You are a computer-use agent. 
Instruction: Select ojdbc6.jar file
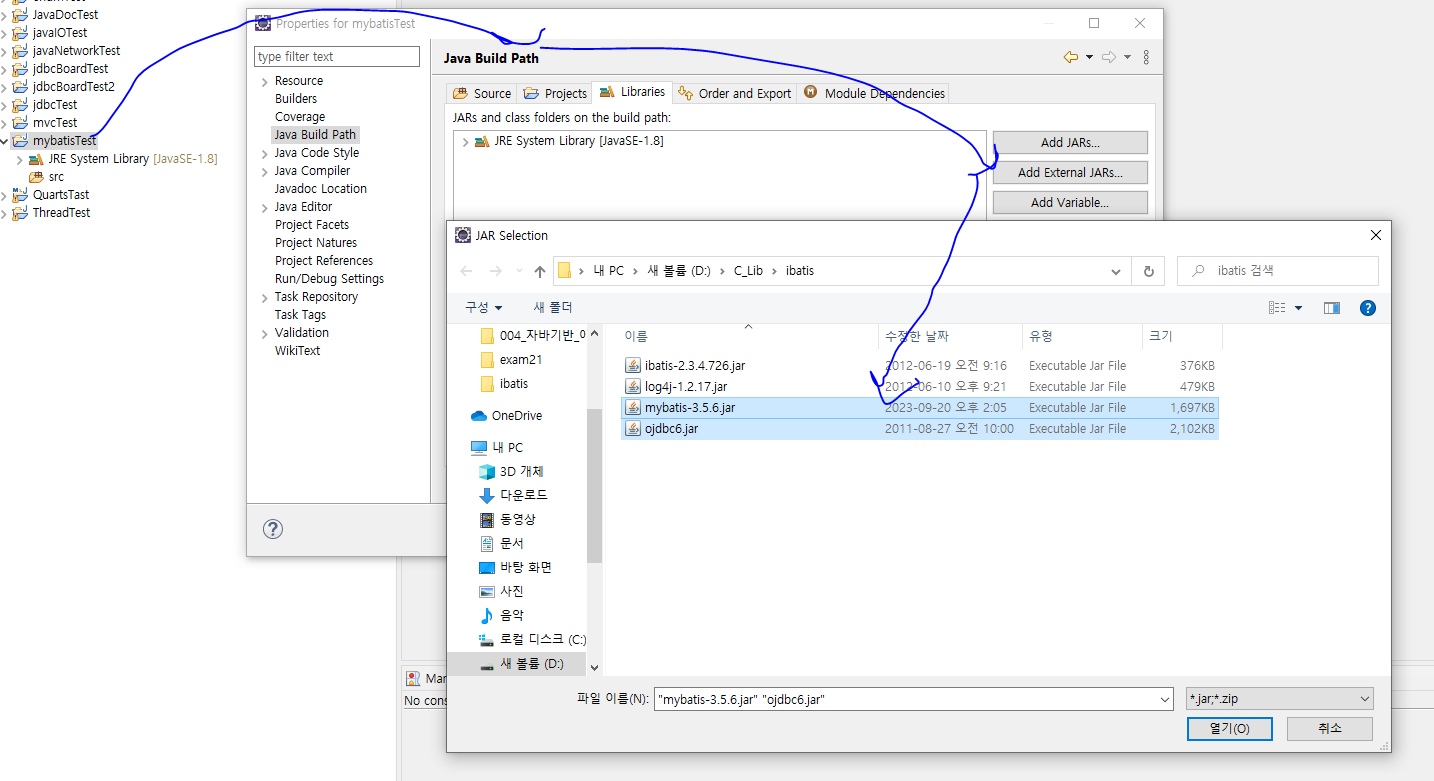(920, 429)
